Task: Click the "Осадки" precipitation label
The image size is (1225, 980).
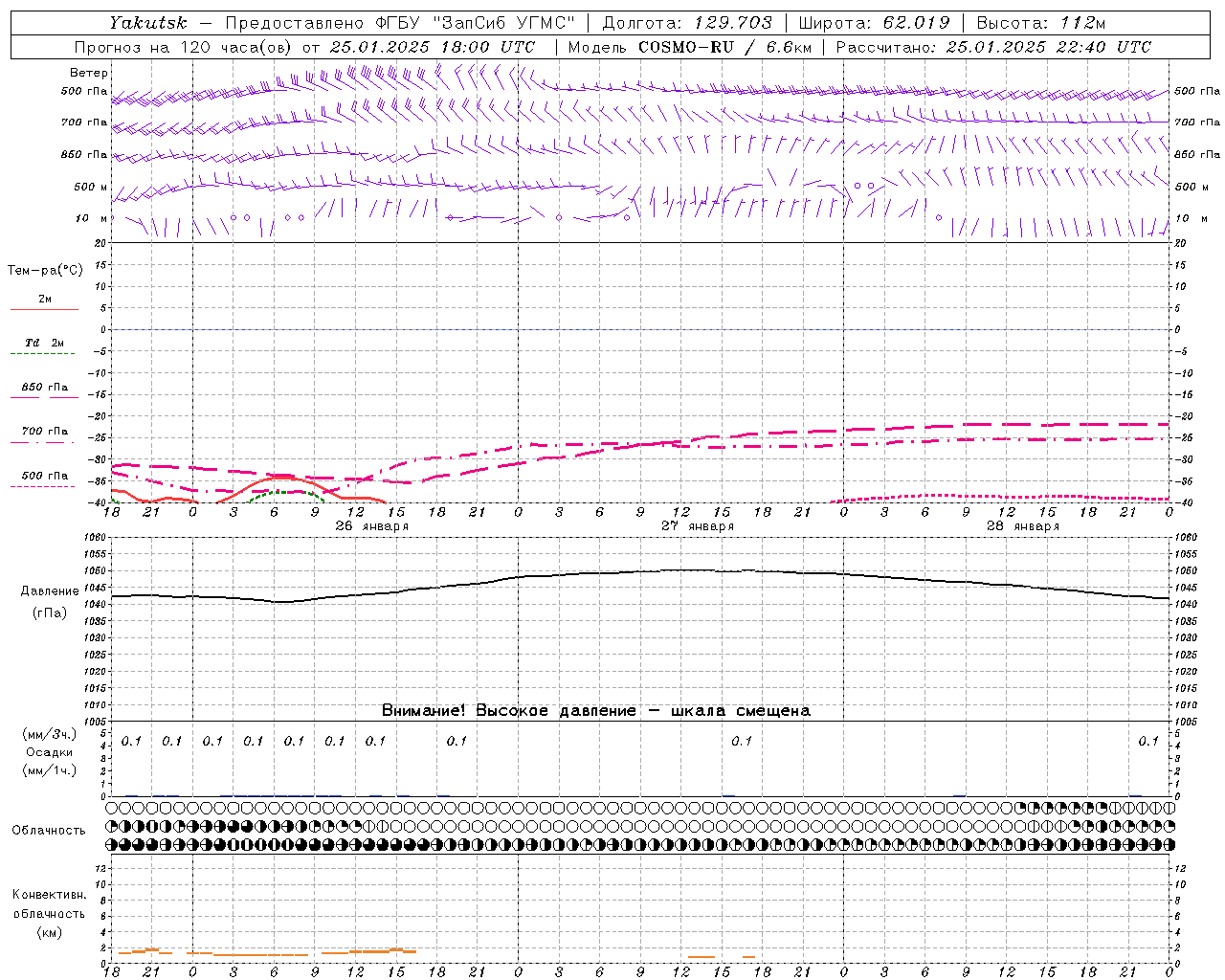Action: click(50, 752)
